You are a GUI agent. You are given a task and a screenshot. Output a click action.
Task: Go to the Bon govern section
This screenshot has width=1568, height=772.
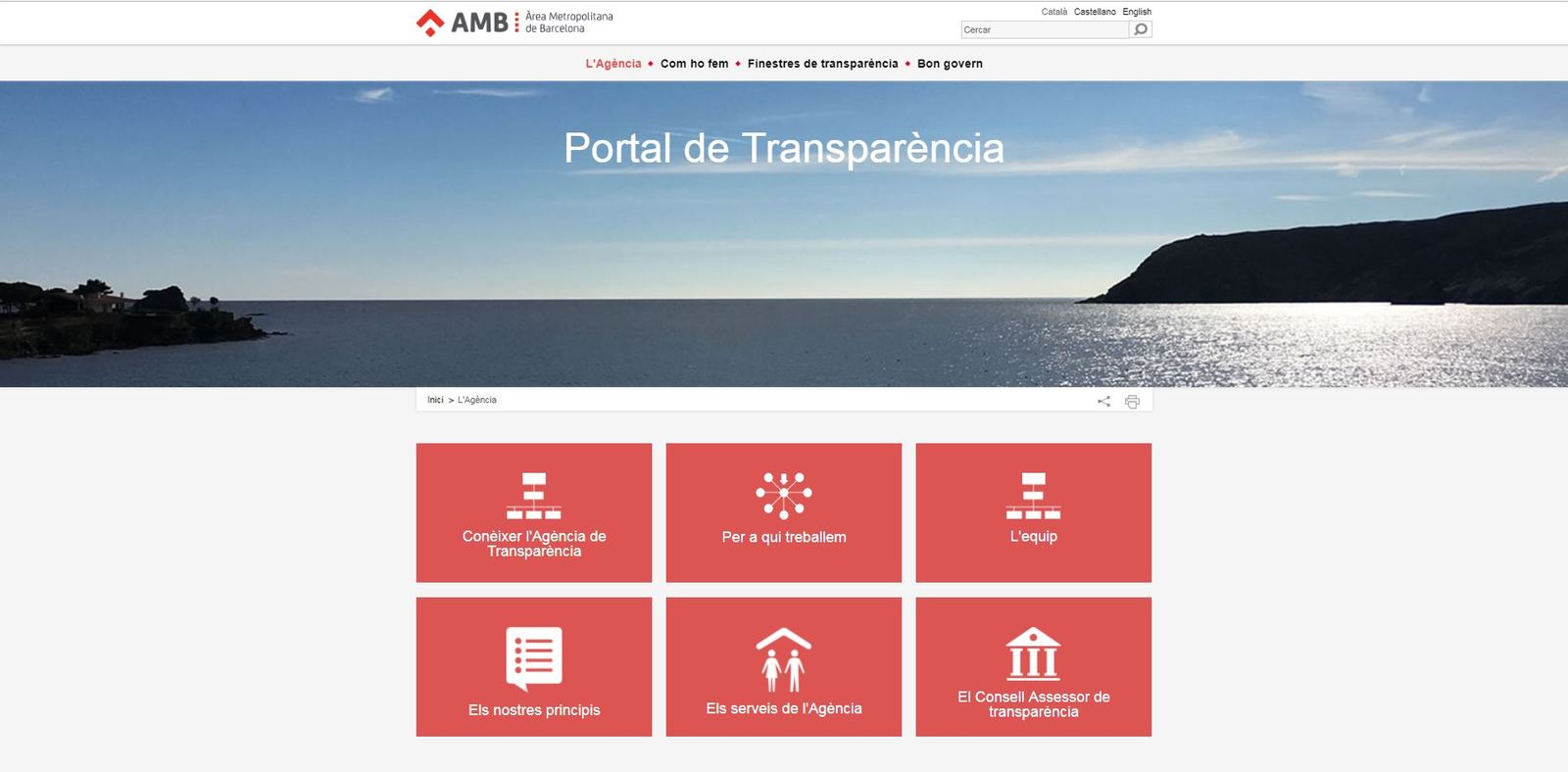pos(950,64)
